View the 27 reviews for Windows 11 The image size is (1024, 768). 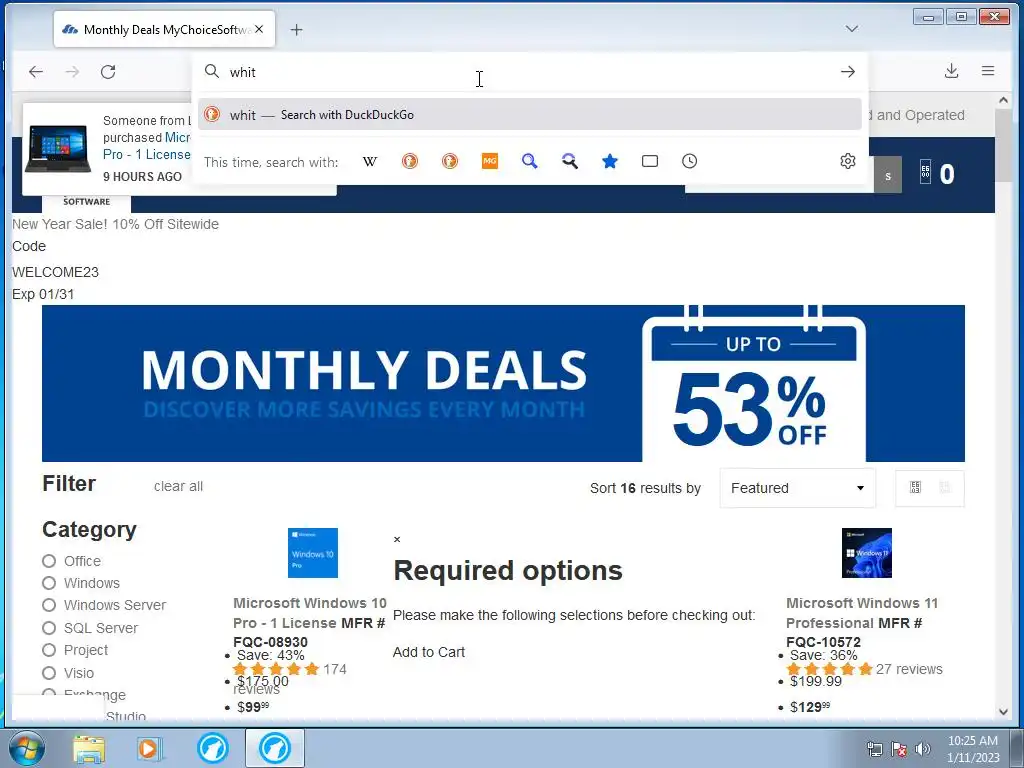909,669
